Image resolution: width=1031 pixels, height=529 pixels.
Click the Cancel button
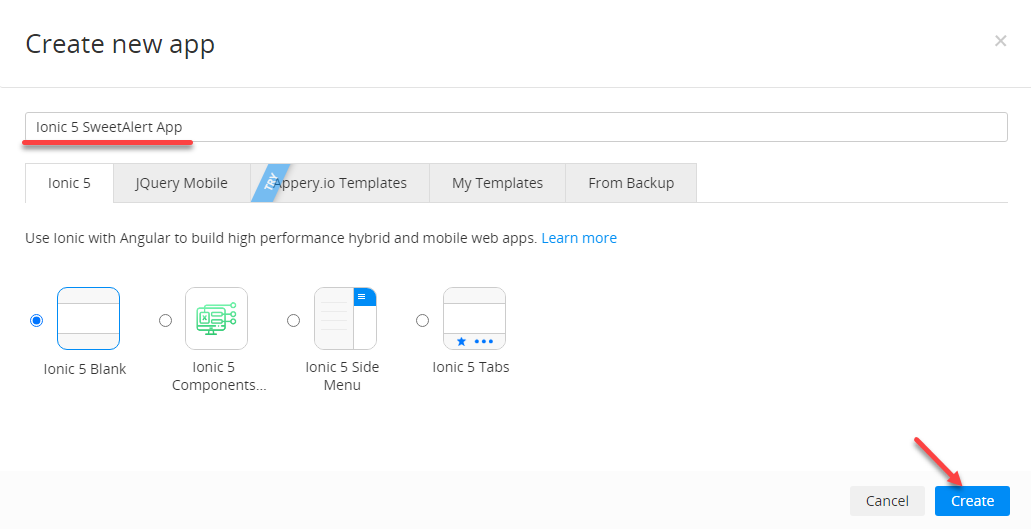(x=887, y=501)
